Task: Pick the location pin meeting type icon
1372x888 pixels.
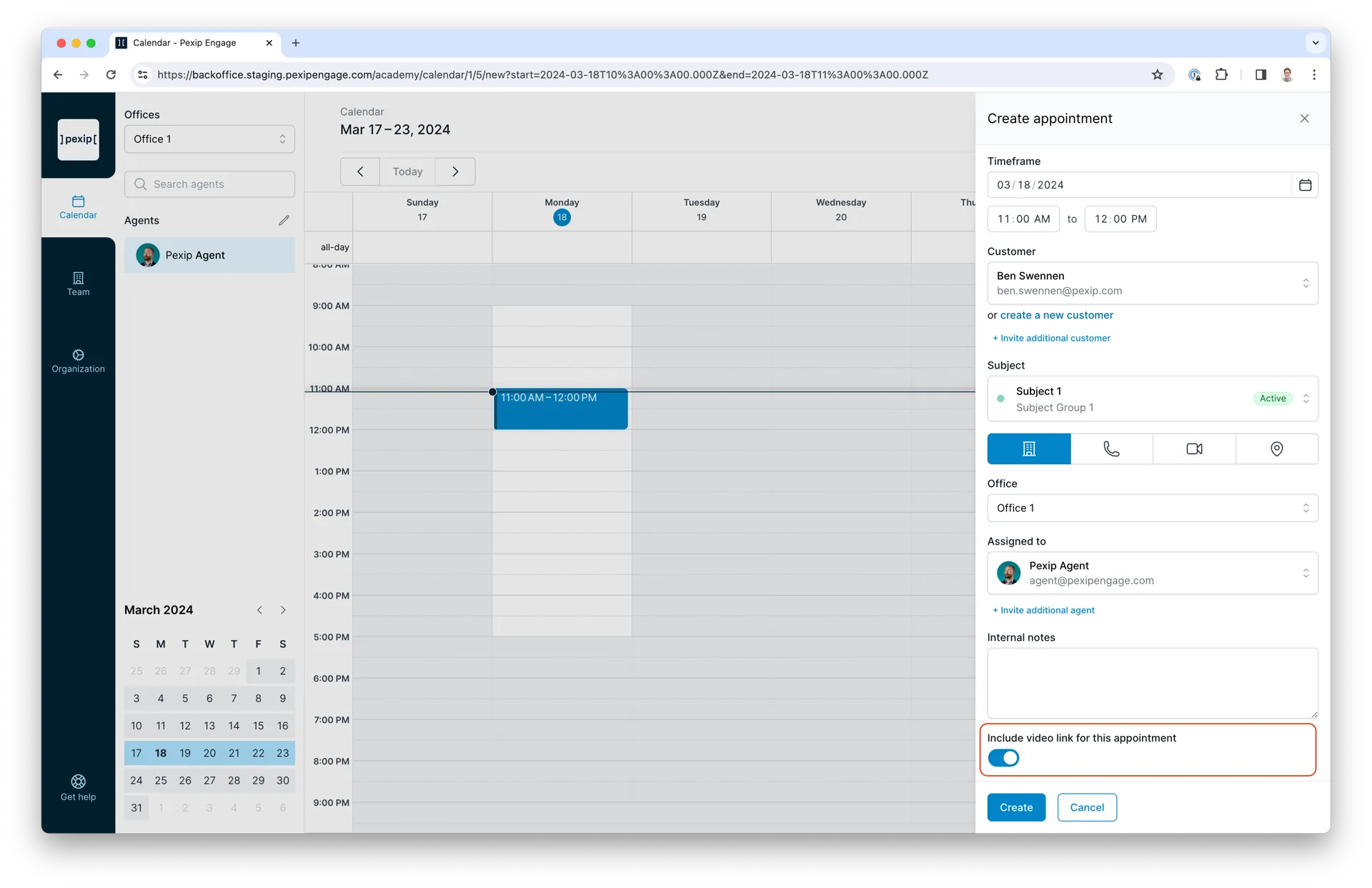Action: [x=1277, y=449]
